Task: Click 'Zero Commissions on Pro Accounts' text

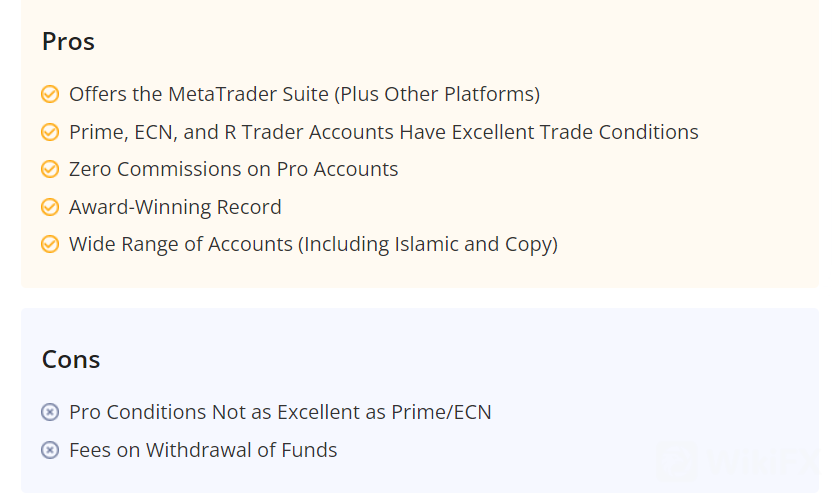Action: coord(233,170)
